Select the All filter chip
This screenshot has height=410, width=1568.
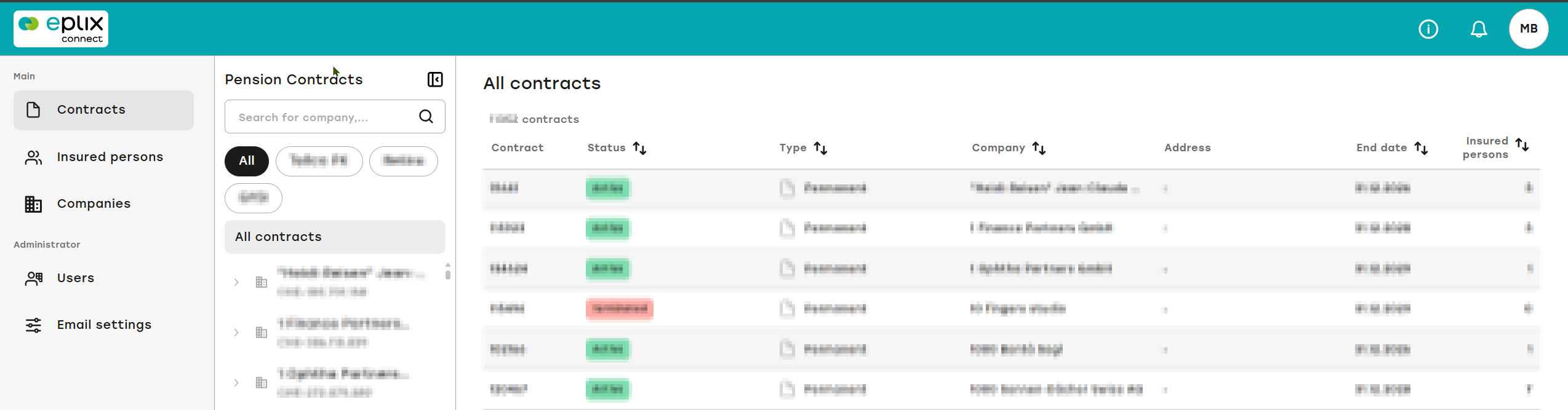tap(247, 161)
